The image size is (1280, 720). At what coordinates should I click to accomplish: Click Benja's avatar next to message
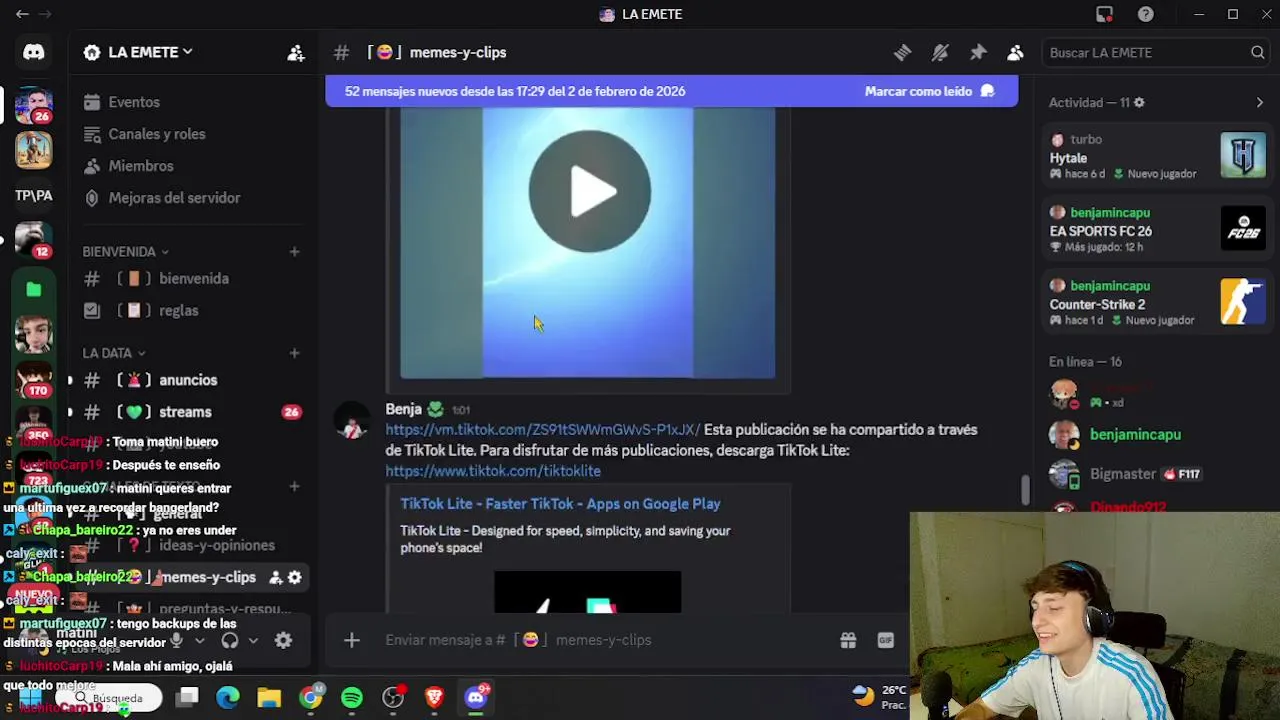coord(351,422)
